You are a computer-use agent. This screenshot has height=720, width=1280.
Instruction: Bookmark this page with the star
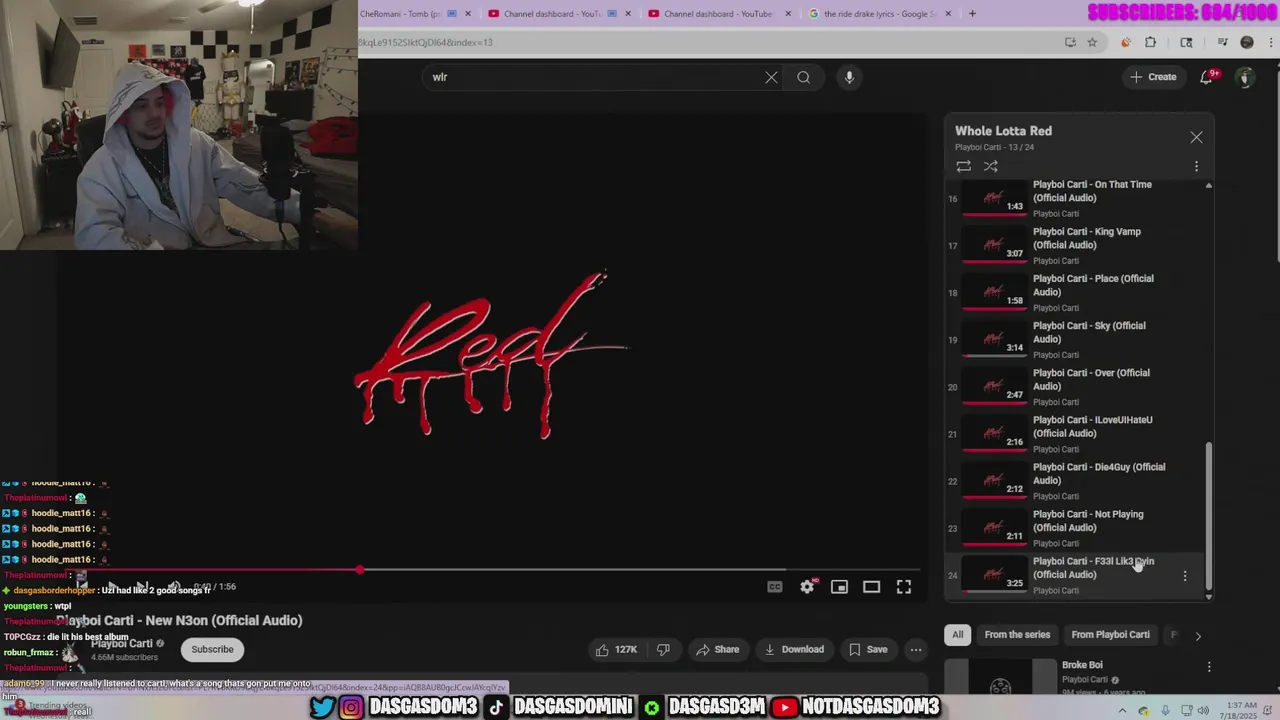click(x=1092, y=42)
